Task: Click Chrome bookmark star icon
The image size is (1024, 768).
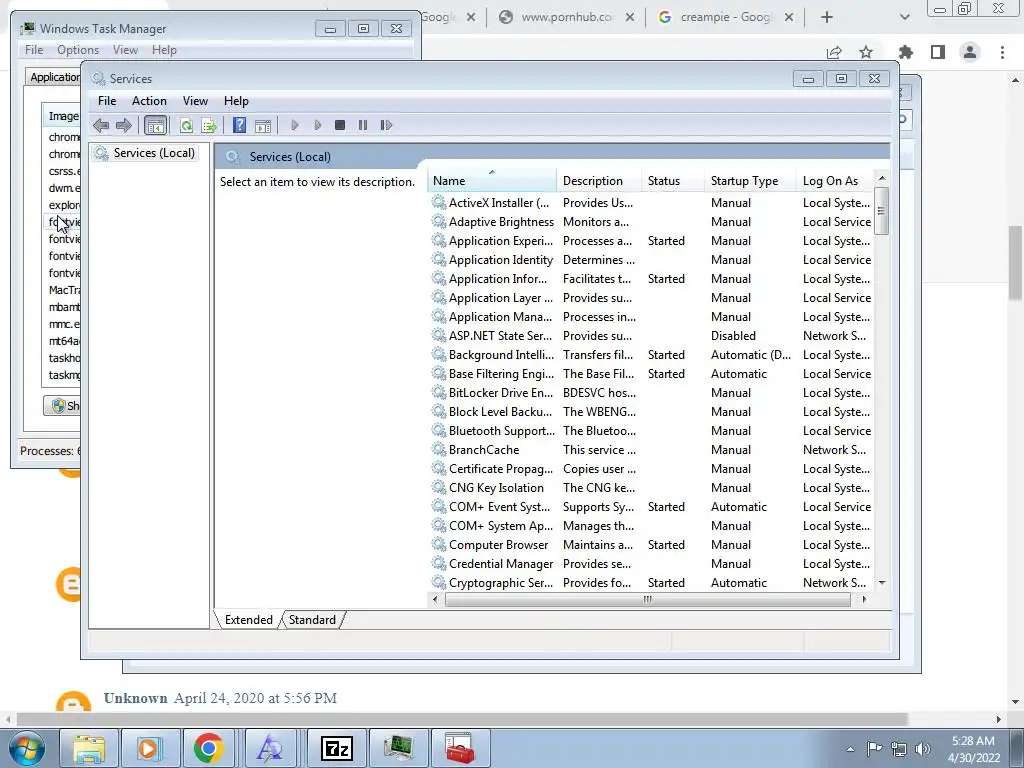Action: coord(866,52)
